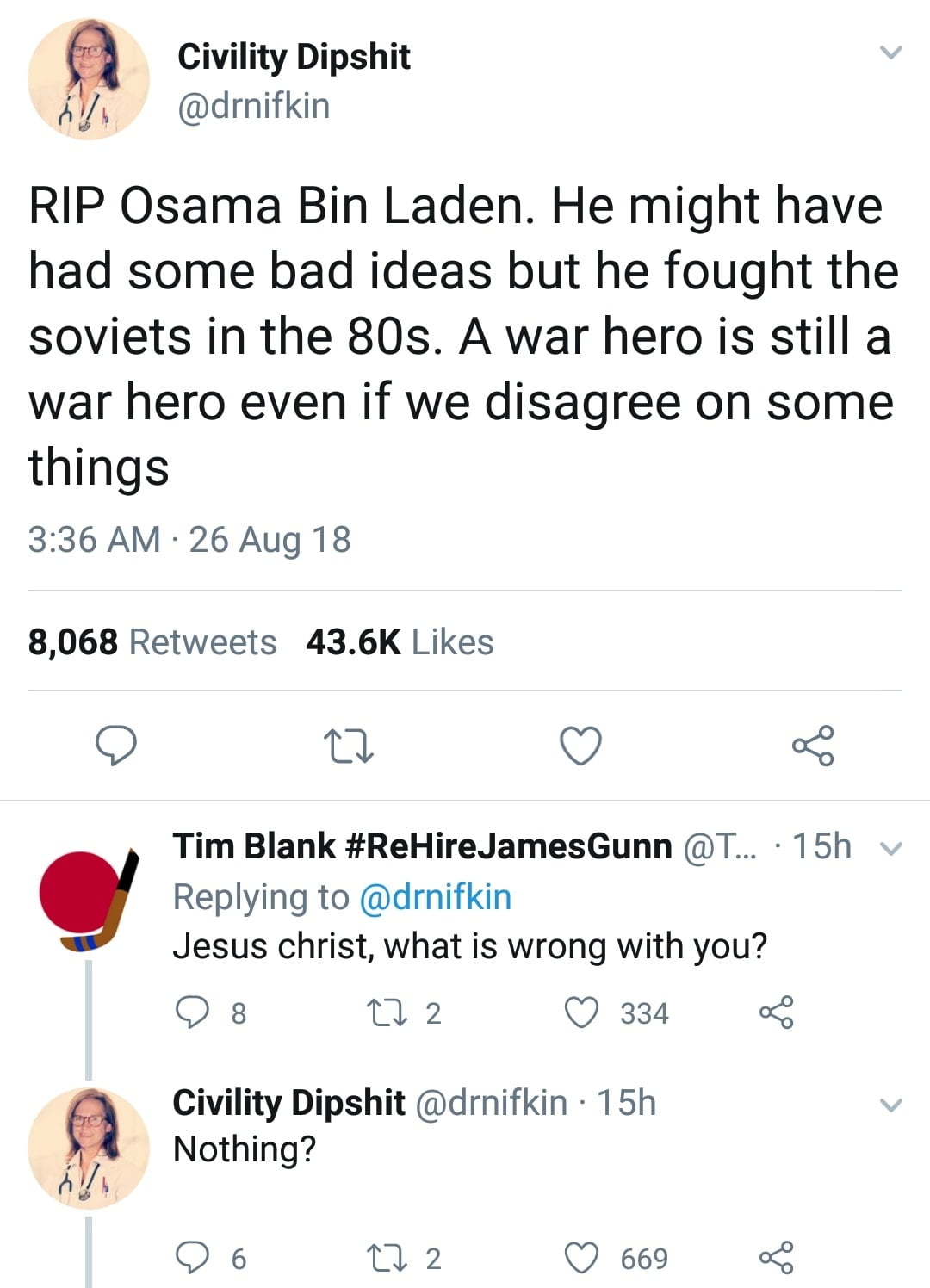Image resolution: width=930 pixels, height=1288 pixels.
Task: Open @drnifkin mention in reply
Action: (x=435, y=897)
